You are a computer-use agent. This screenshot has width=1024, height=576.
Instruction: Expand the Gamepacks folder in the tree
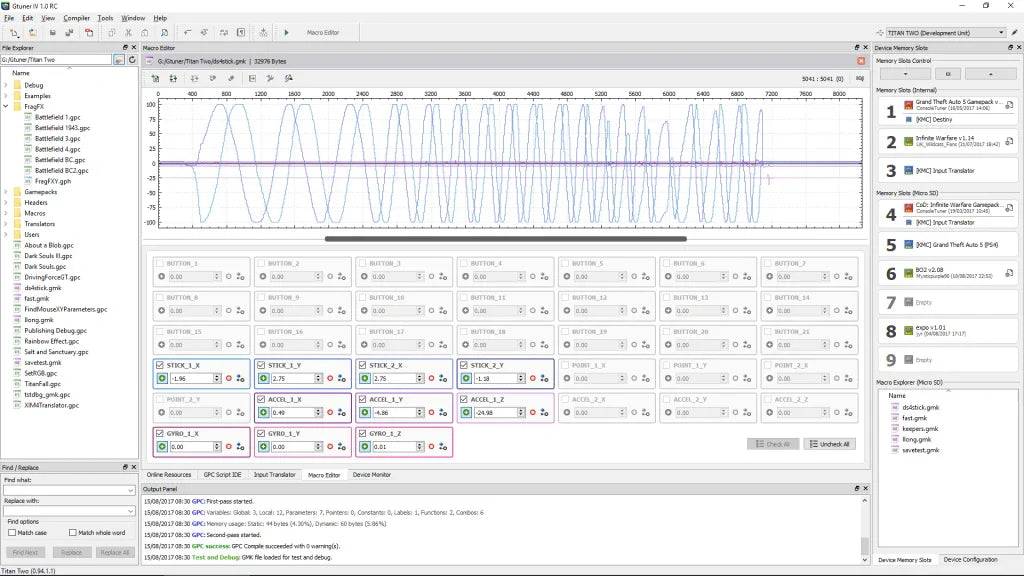(6, 191)
